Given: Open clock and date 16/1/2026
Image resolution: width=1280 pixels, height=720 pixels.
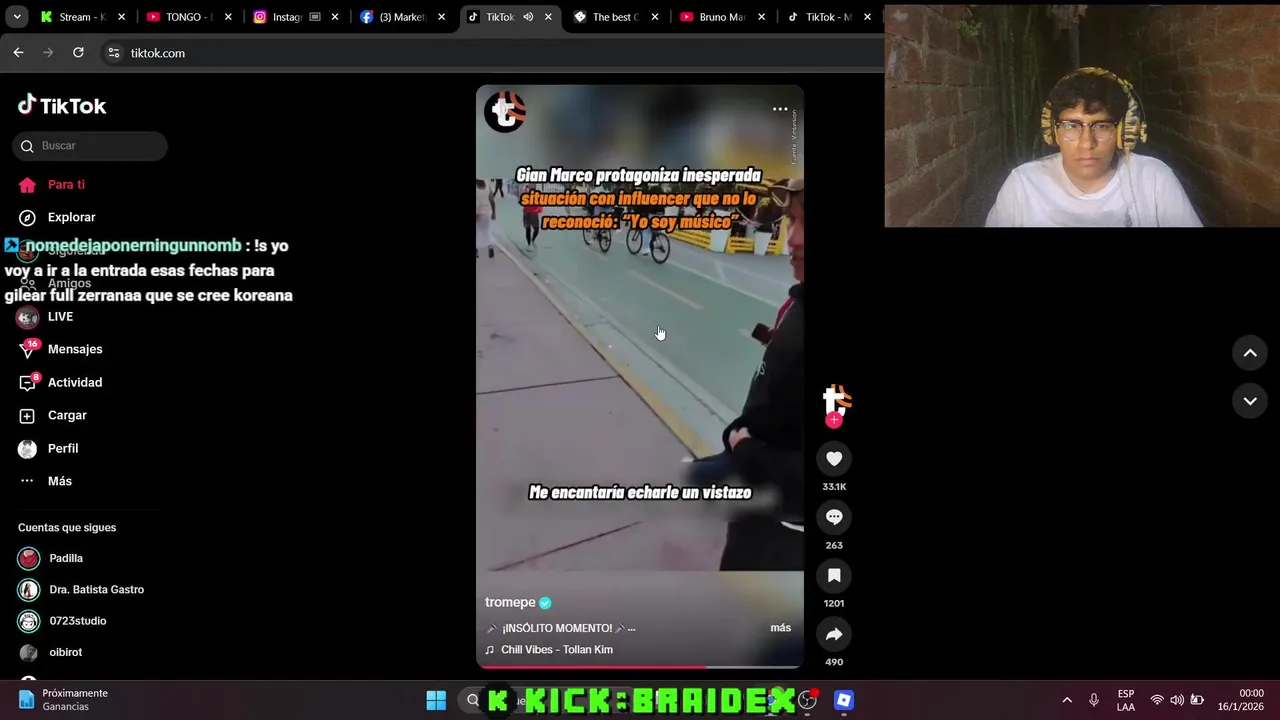Looking at the screenshot, I should tap(1241, 700).
